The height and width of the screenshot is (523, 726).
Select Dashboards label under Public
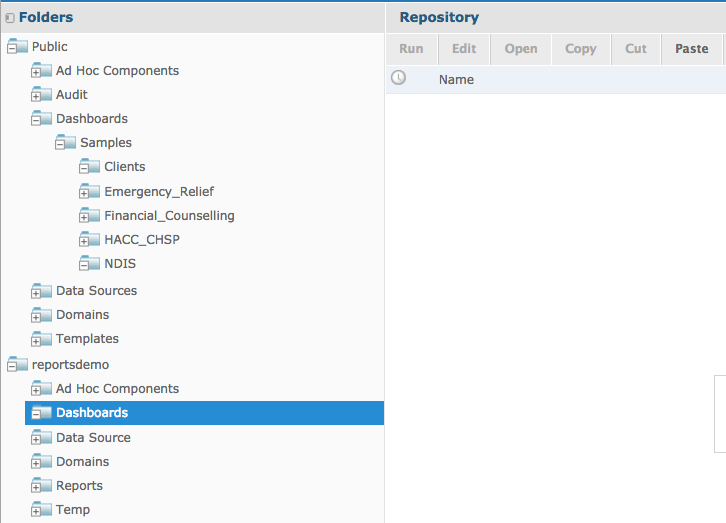click(x=92, y=118)
